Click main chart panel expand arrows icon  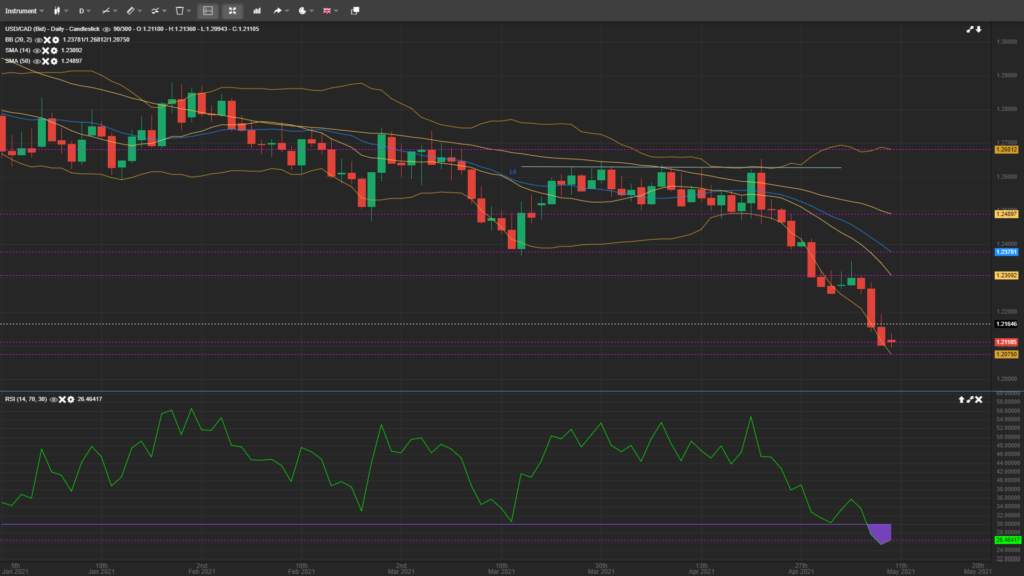(x=970, y=29)
